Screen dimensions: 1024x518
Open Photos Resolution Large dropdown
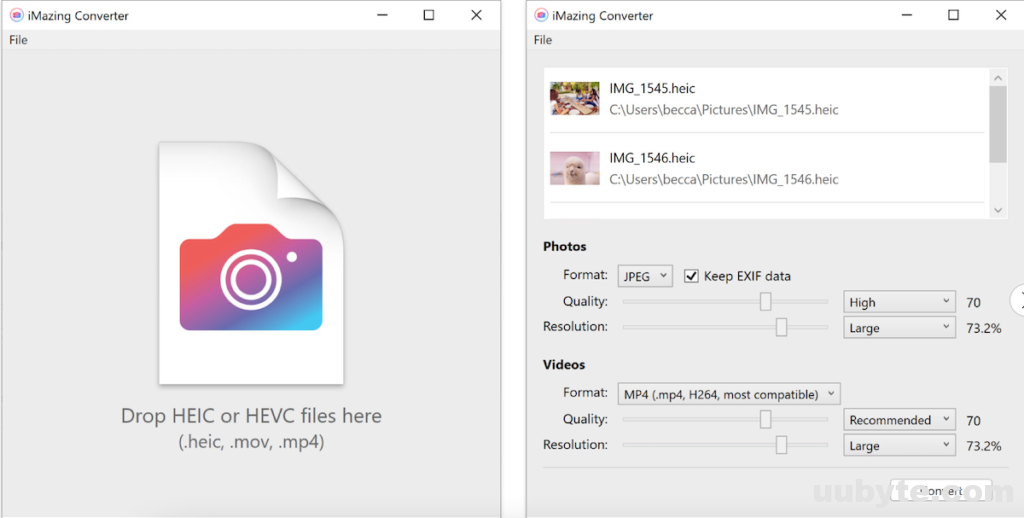tap(899, 328)
